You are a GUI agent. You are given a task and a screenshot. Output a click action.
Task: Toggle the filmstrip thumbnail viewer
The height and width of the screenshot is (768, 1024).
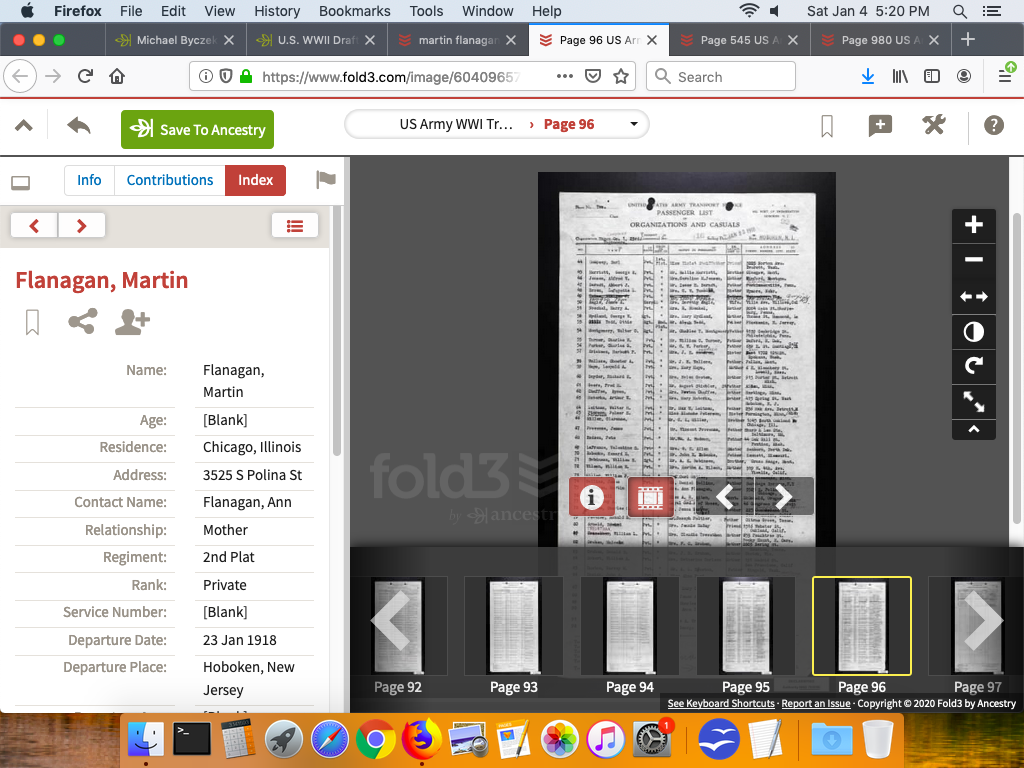(x=650, y=496)
